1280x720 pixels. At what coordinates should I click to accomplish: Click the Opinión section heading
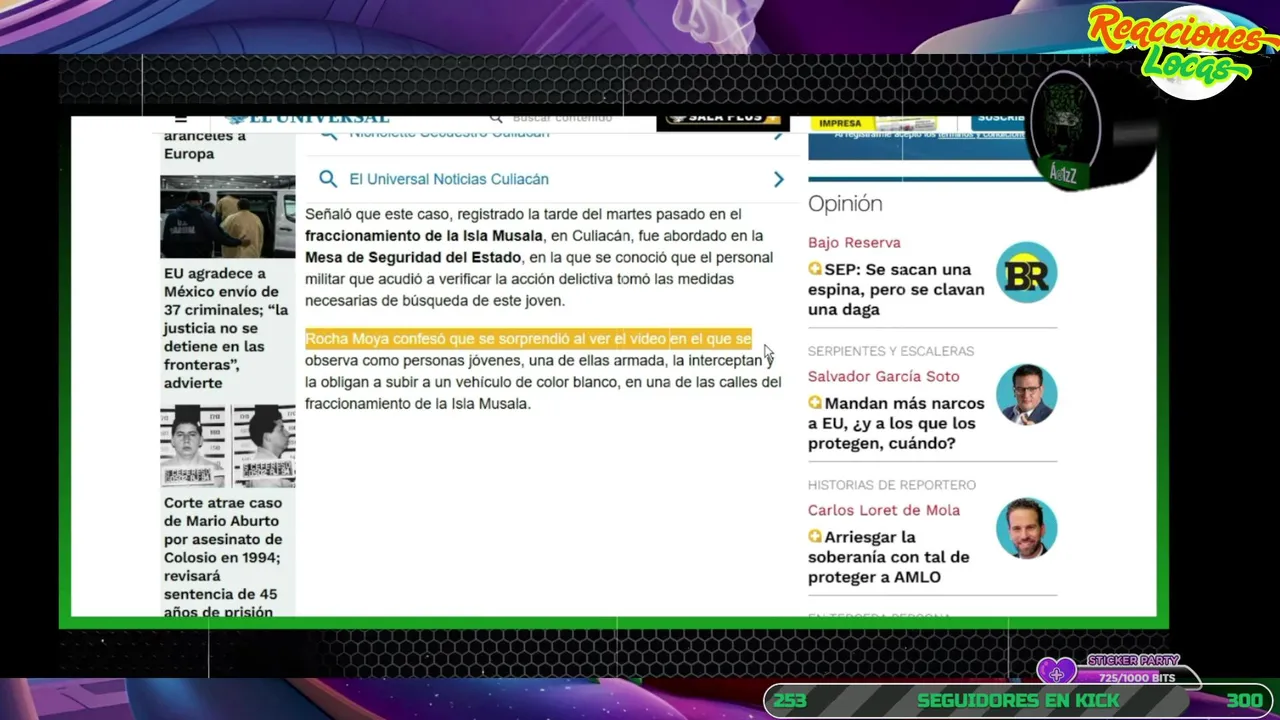(x=845, y=203)
